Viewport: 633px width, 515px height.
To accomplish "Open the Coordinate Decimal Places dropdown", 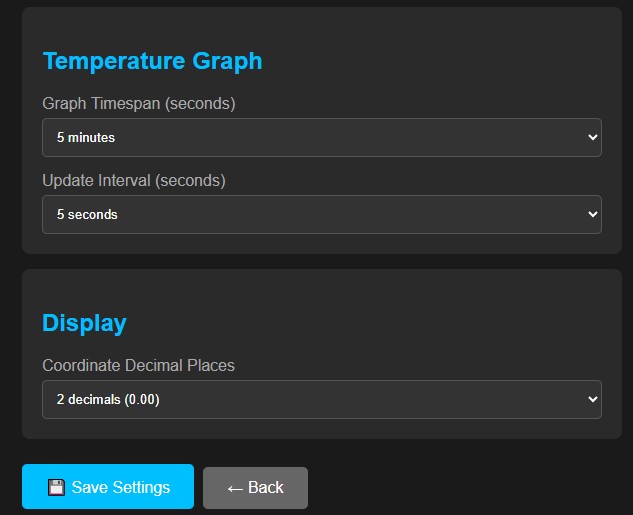I will tap(321, 399).
